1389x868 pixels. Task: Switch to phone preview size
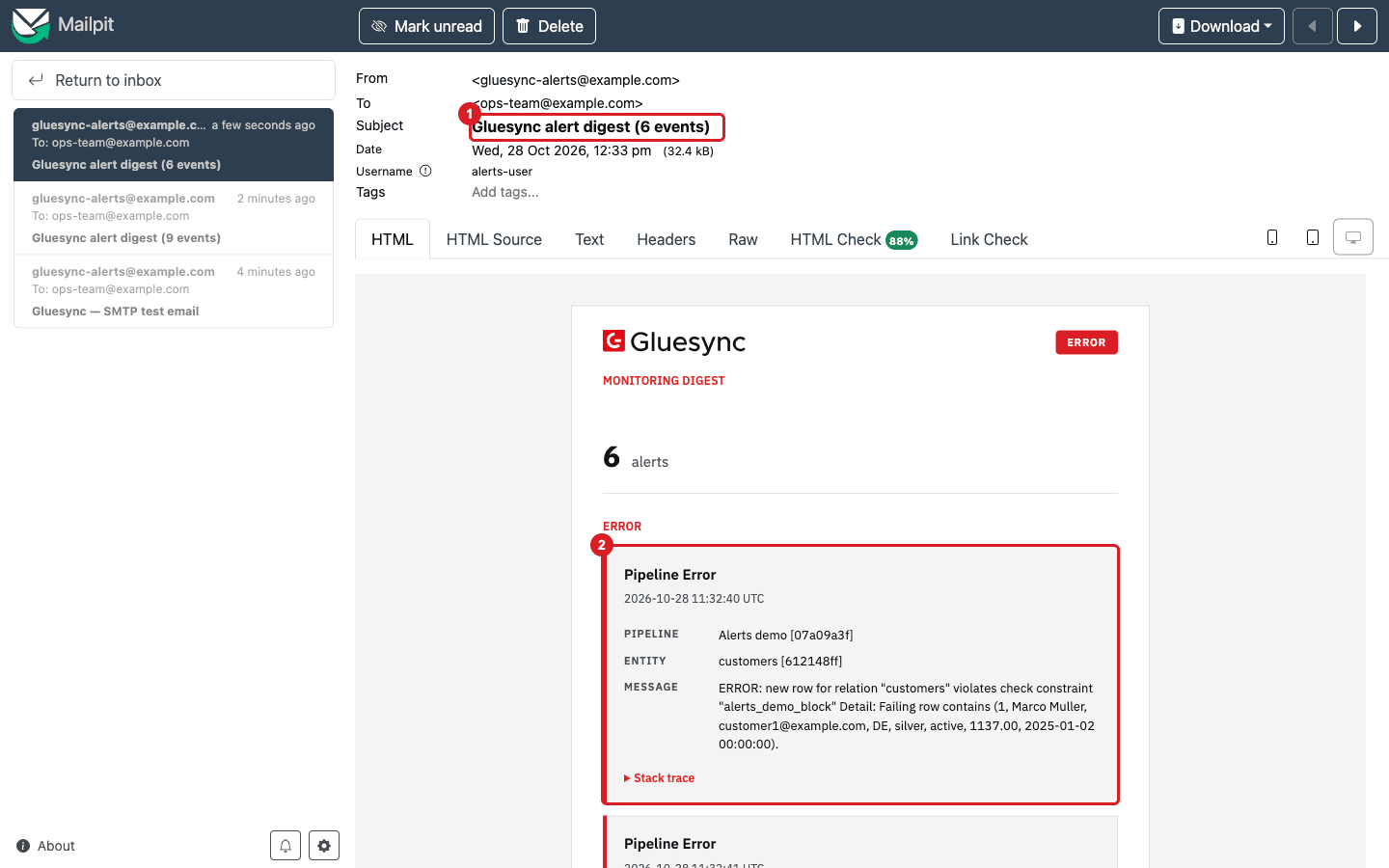point(1272,237)
